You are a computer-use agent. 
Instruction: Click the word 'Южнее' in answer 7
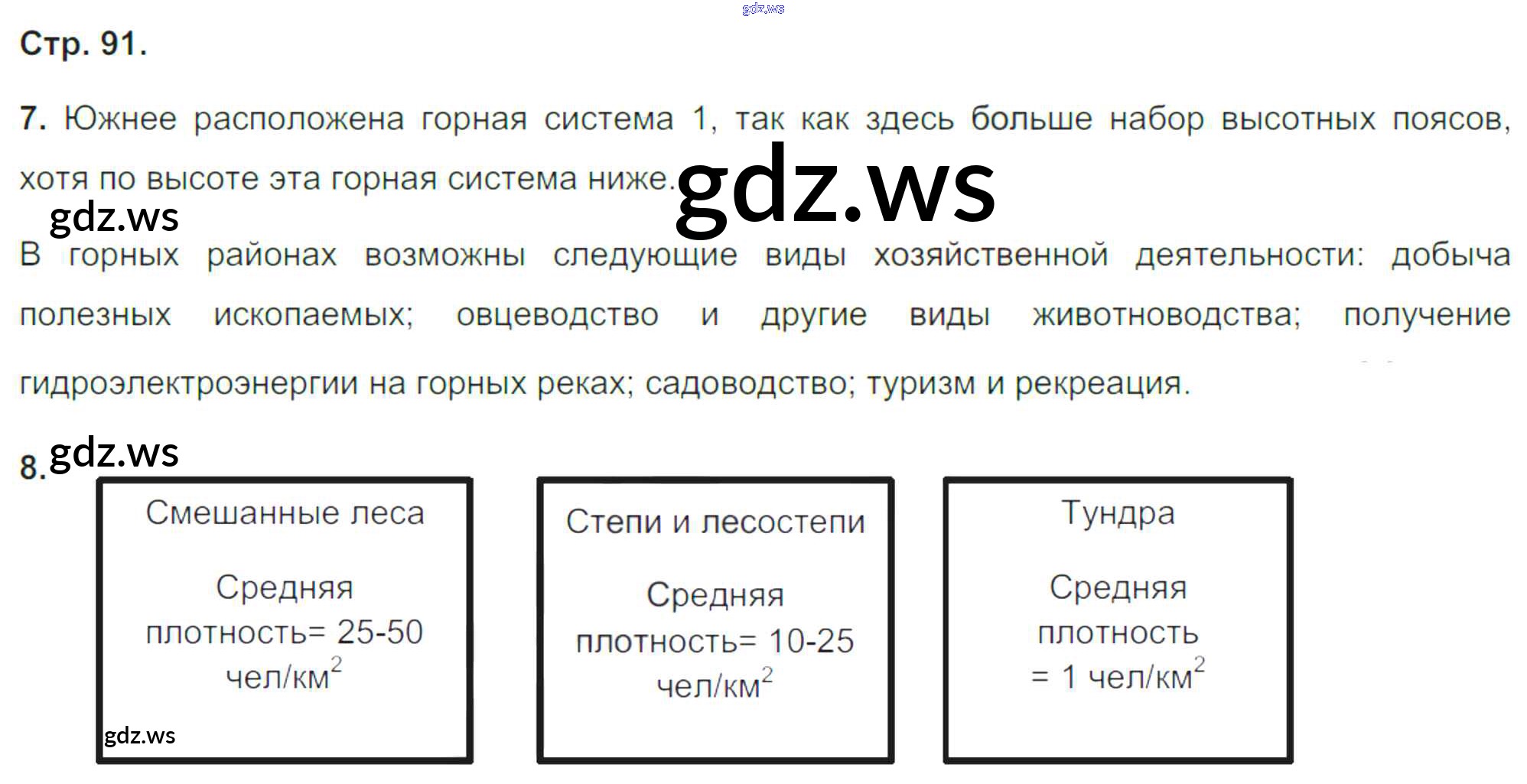pyautogui.click(x=120, y=119)
